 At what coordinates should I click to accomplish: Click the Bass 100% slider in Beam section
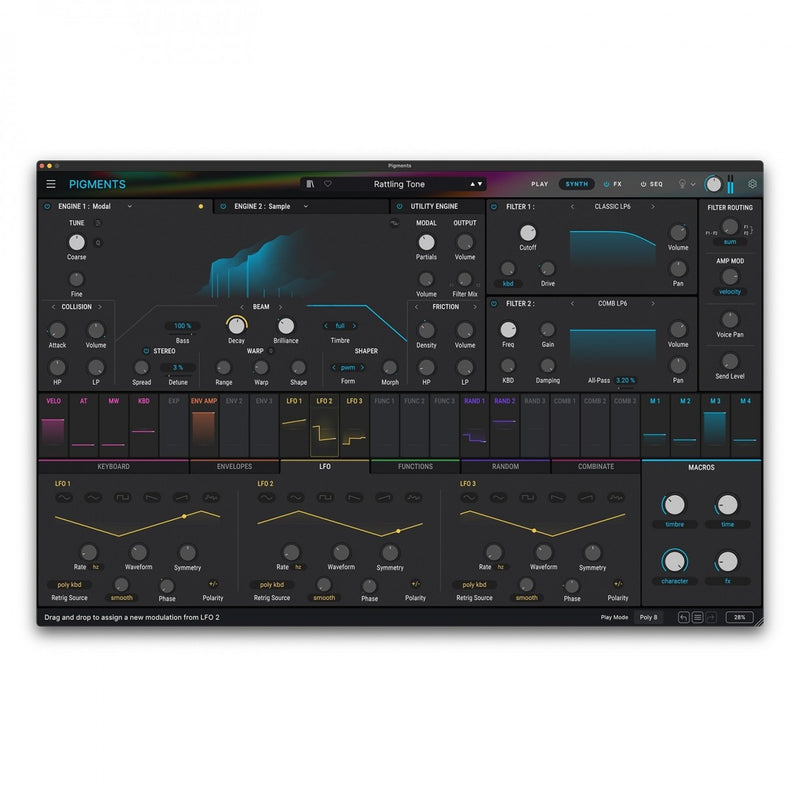[181, 326]
